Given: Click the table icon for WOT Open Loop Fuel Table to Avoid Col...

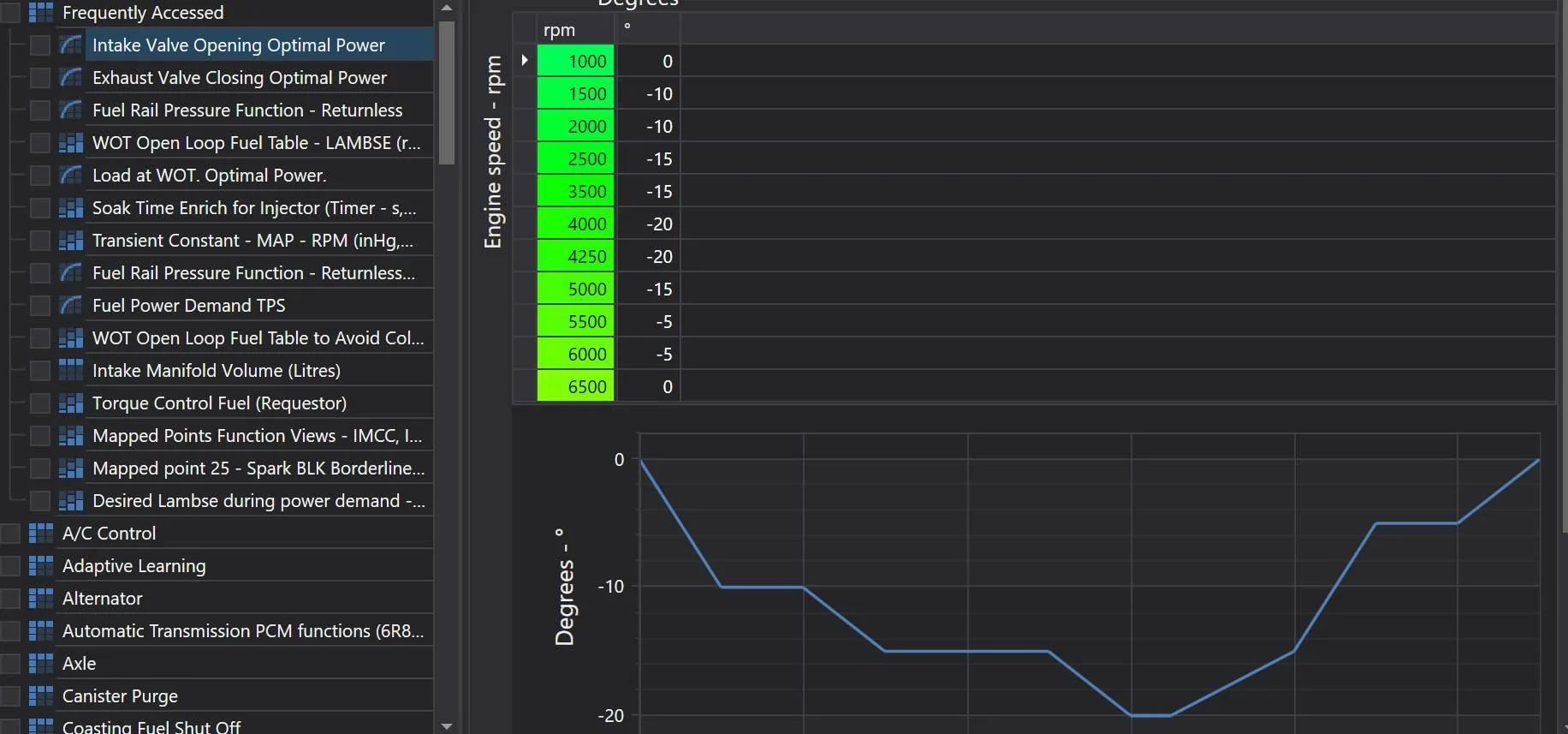Looking at the screenshot, I should click(x=71, y=337).
